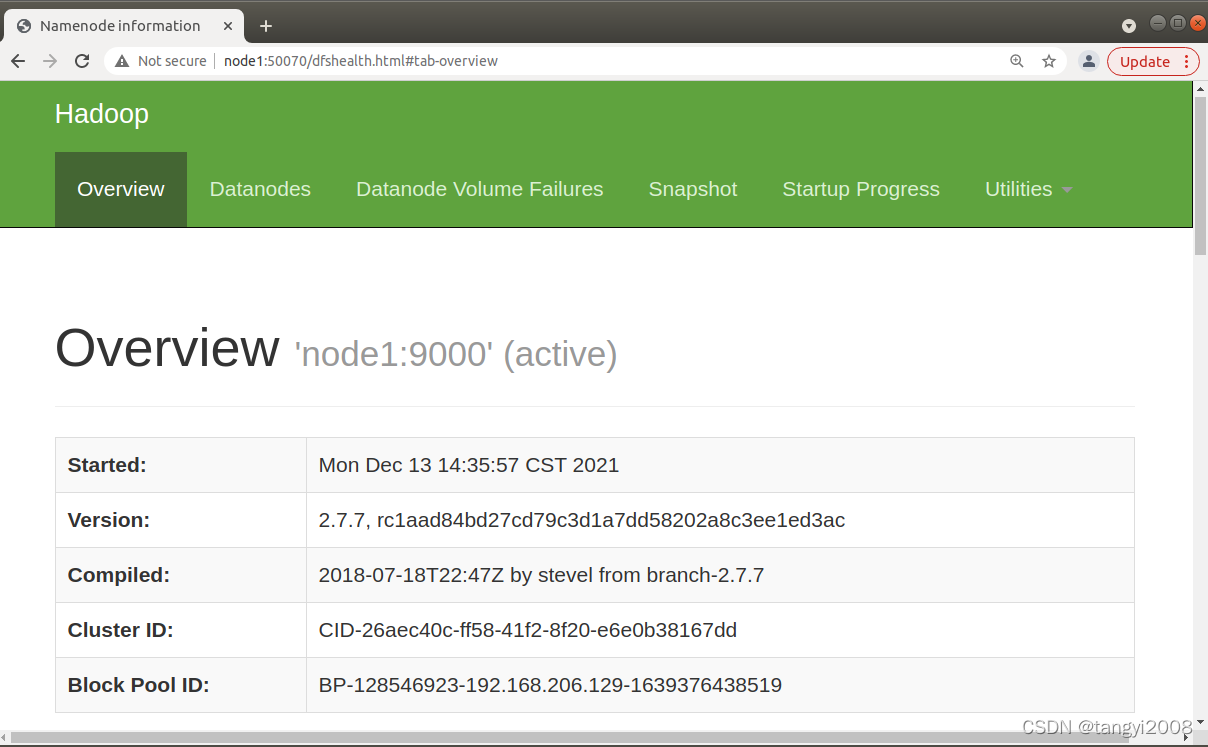1208x747 pixels.
Task: Open the browser profile avatar icon
Action: point(1090,61)
